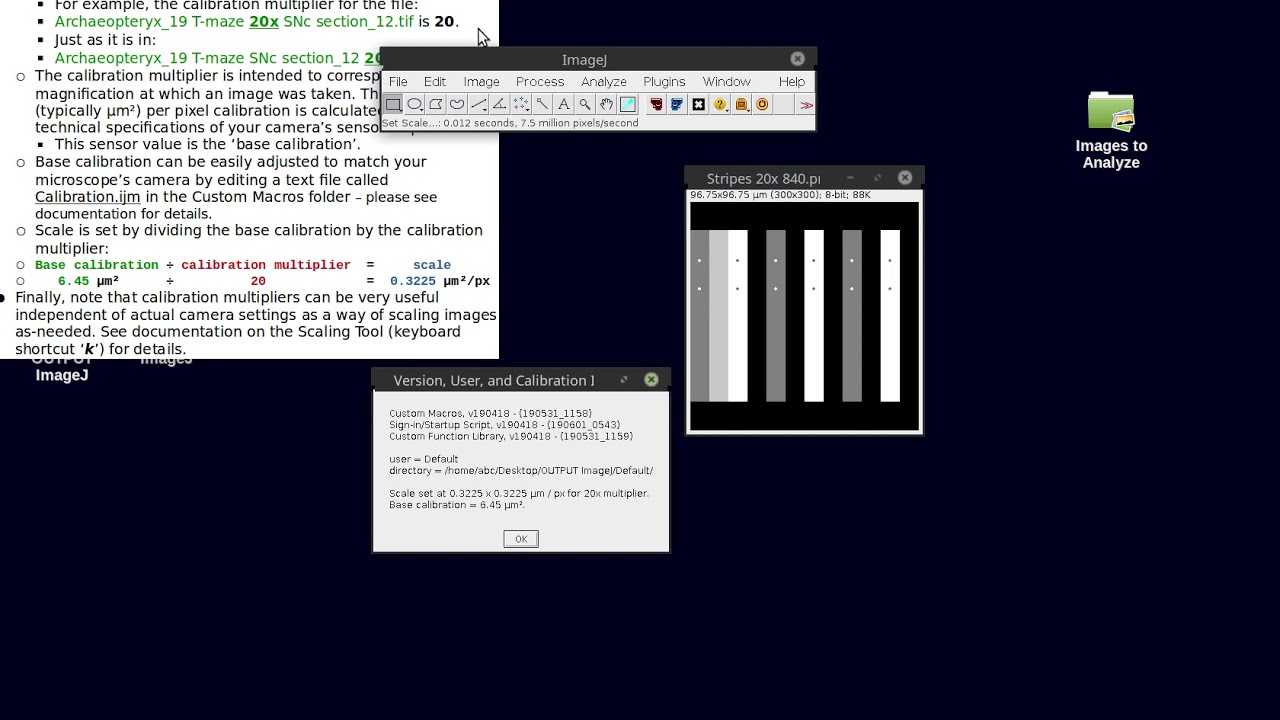Click the blue security-camera macro icon

point(677,104)
